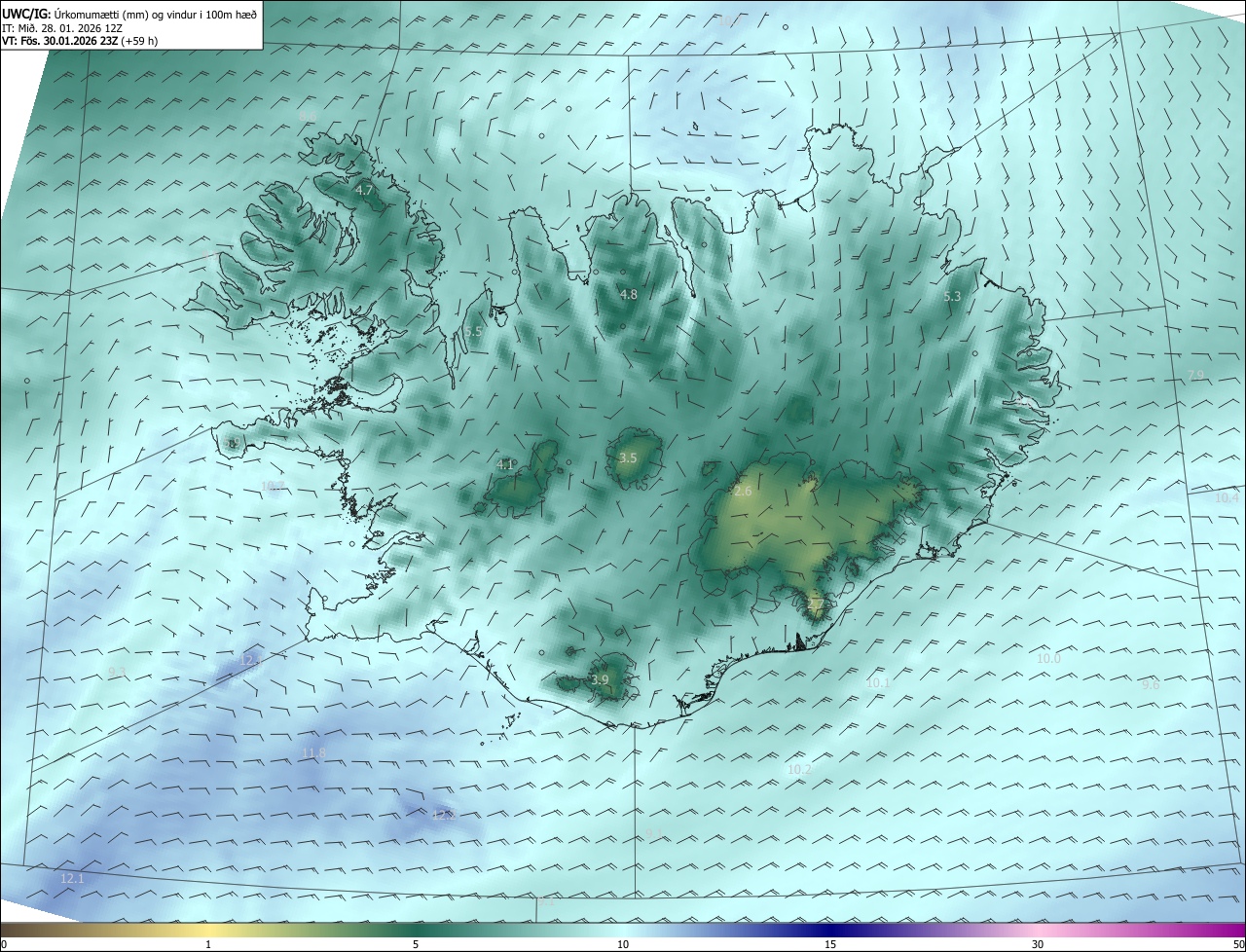Click the 10.0 value southeast of Iceland
Viewport: 1246px width, 952px height.
(1048, 659)
